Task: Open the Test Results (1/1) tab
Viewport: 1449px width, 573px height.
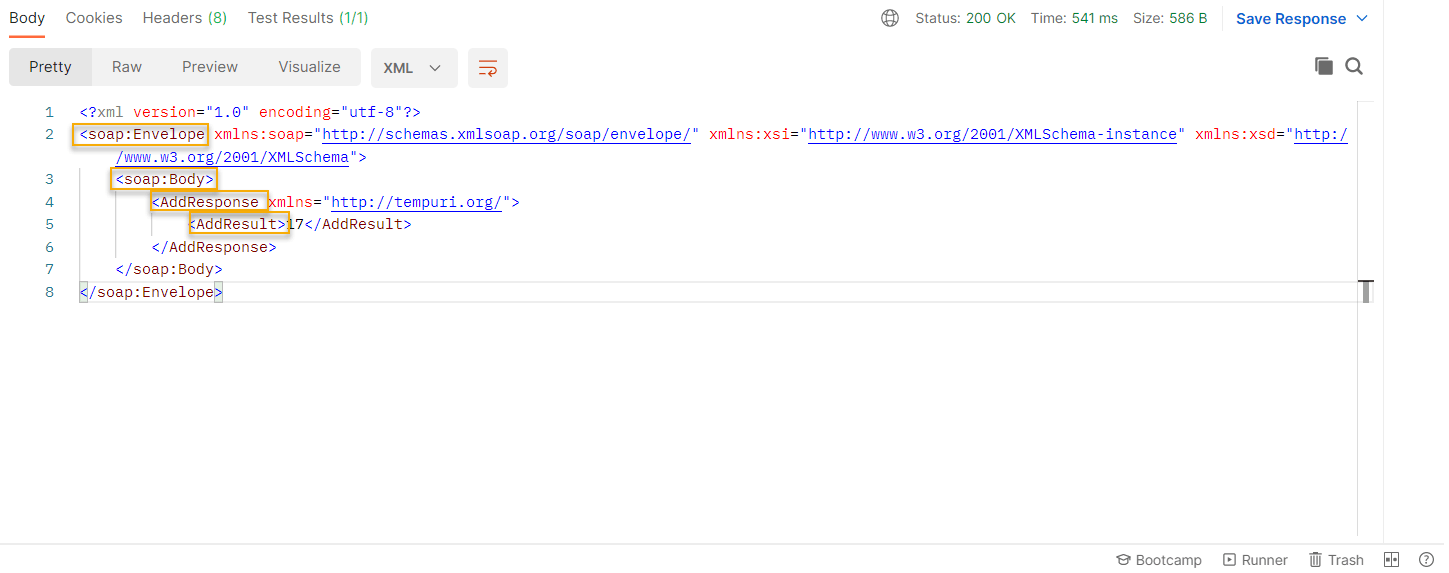Action: (308, 18)
